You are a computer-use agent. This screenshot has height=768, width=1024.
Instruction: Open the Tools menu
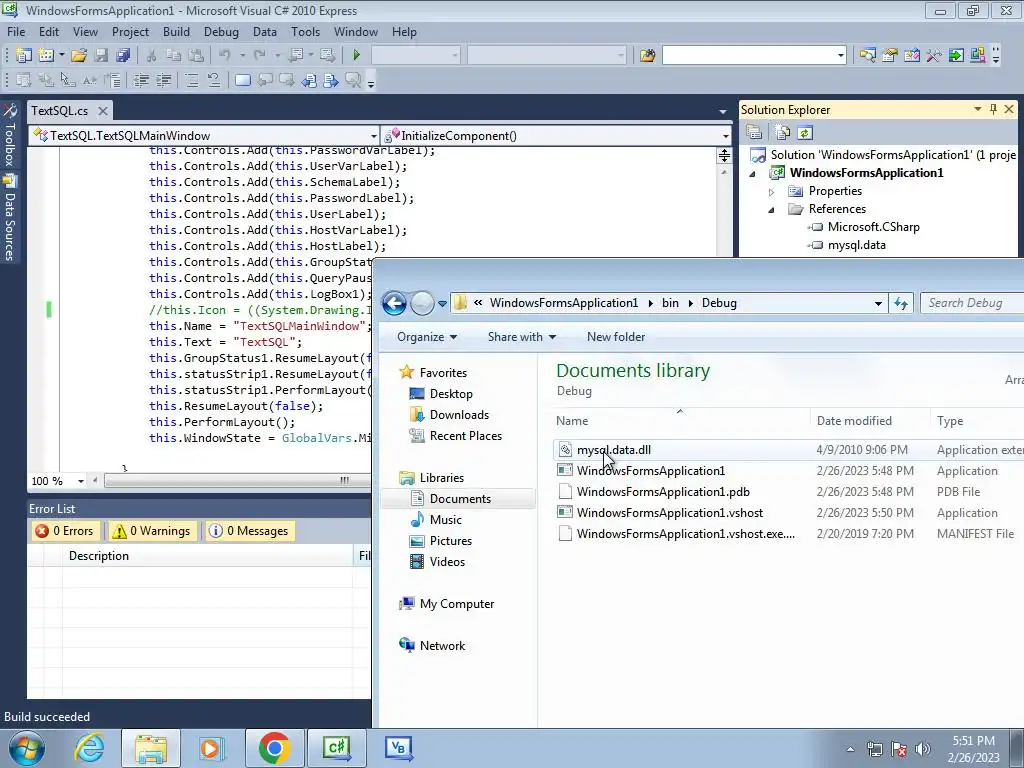[x=305, y=32]
